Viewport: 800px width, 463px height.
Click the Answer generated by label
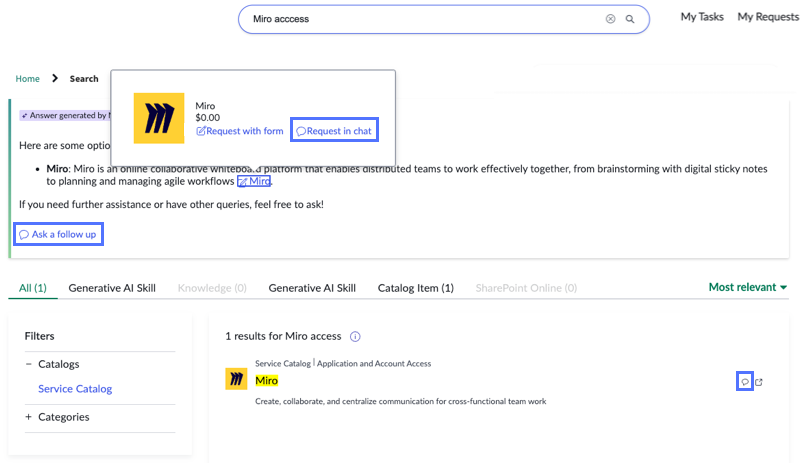tap(65, 115)
